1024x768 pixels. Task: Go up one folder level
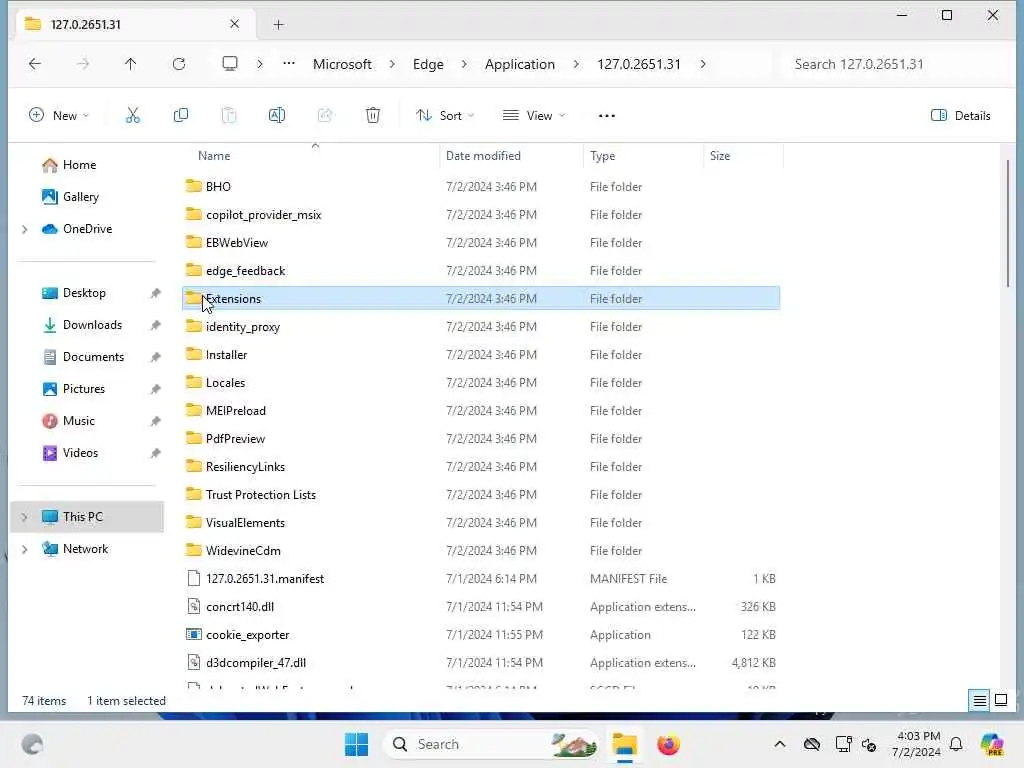(x=131, y=63)
